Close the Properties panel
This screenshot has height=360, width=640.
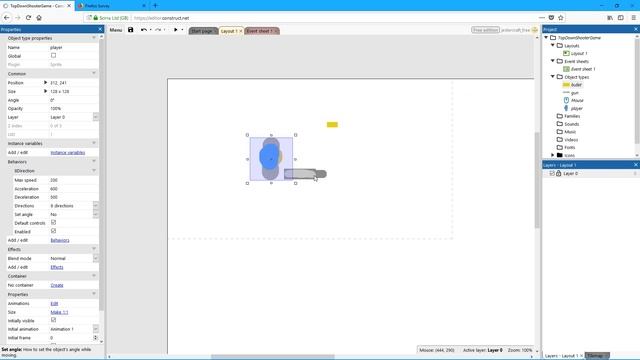pos(100,29)
